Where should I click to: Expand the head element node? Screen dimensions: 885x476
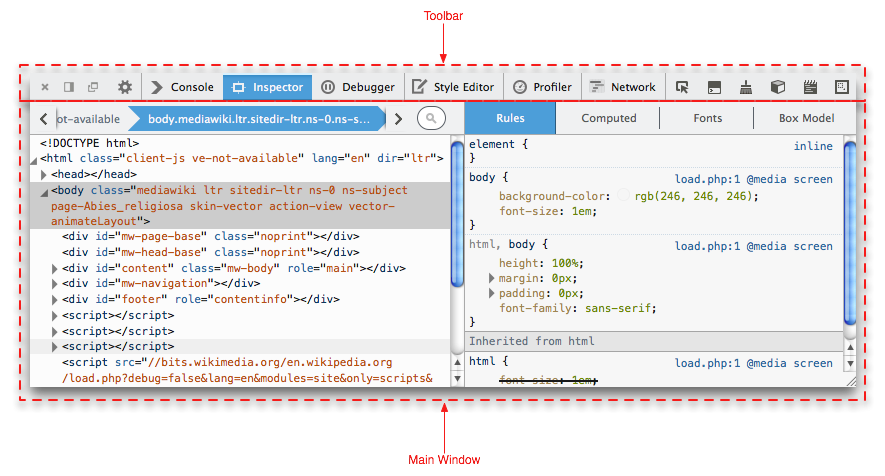[44, 175]
